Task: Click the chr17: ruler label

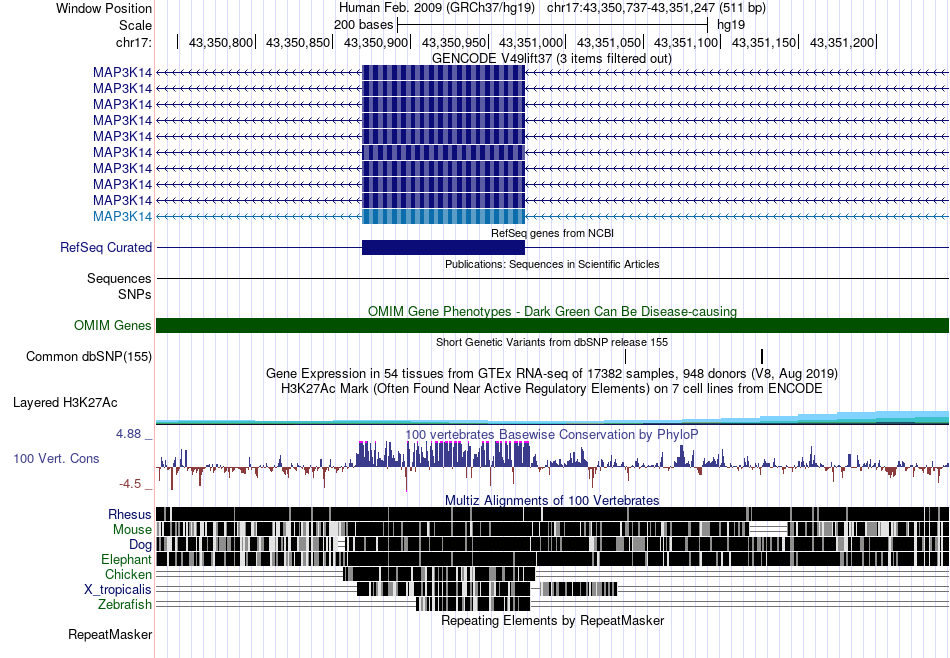Action: [x=134, y=42]
